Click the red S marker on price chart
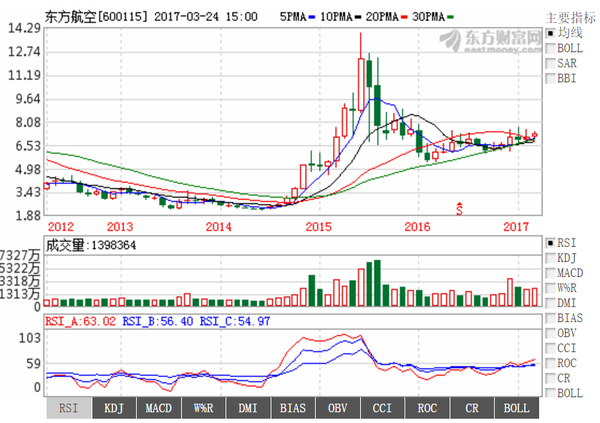 click(459, 209)
